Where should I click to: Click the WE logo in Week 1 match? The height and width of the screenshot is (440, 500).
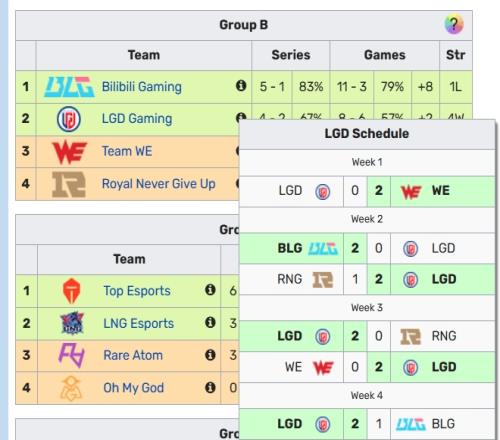point(411,192)
